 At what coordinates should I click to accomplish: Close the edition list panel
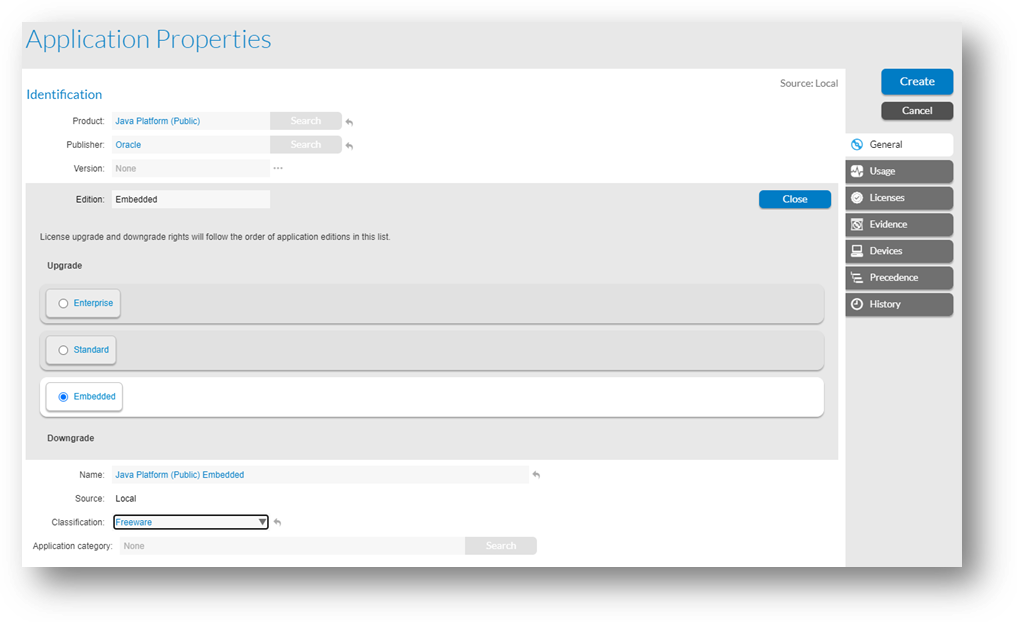click(x=795, y=199)
